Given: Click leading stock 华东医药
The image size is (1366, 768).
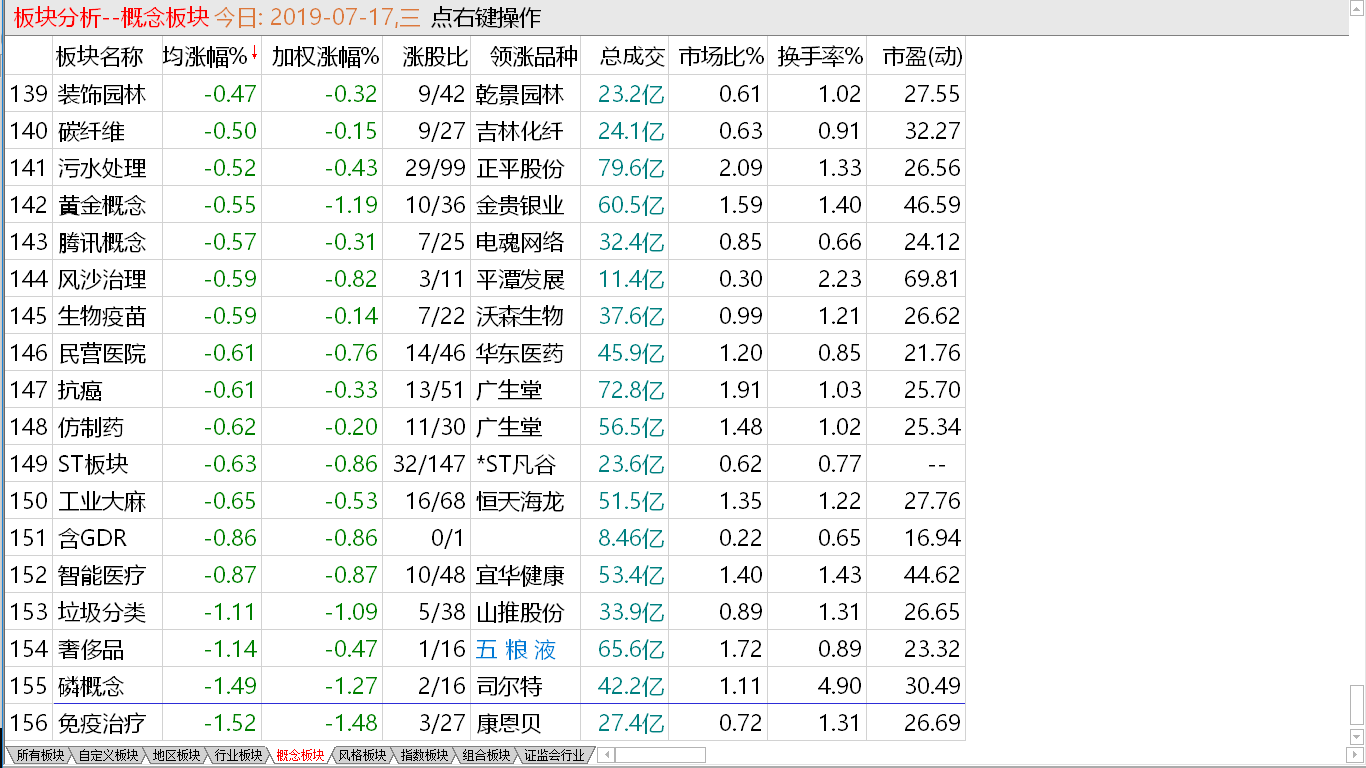Looking at the screenshot, I should point(520,353).
